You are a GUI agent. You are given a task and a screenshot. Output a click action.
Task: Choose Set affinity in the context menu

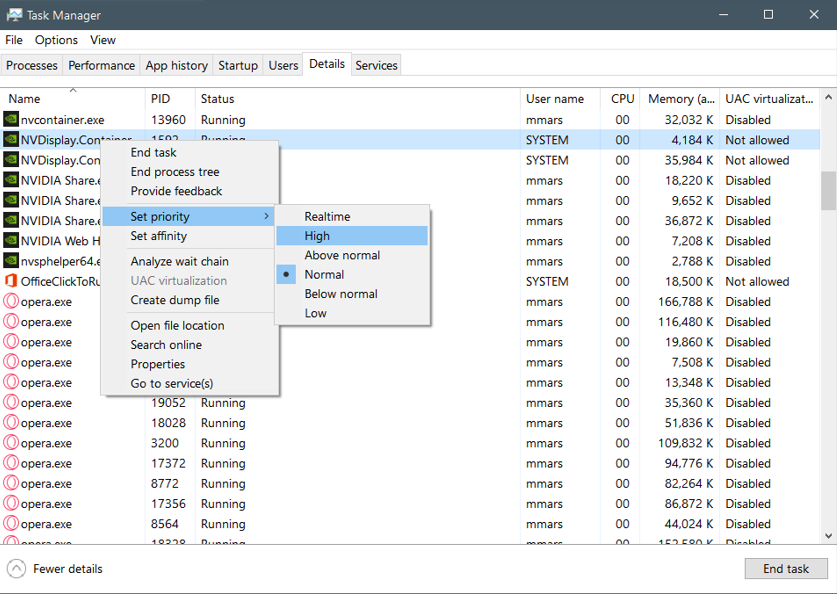[190, 236]
